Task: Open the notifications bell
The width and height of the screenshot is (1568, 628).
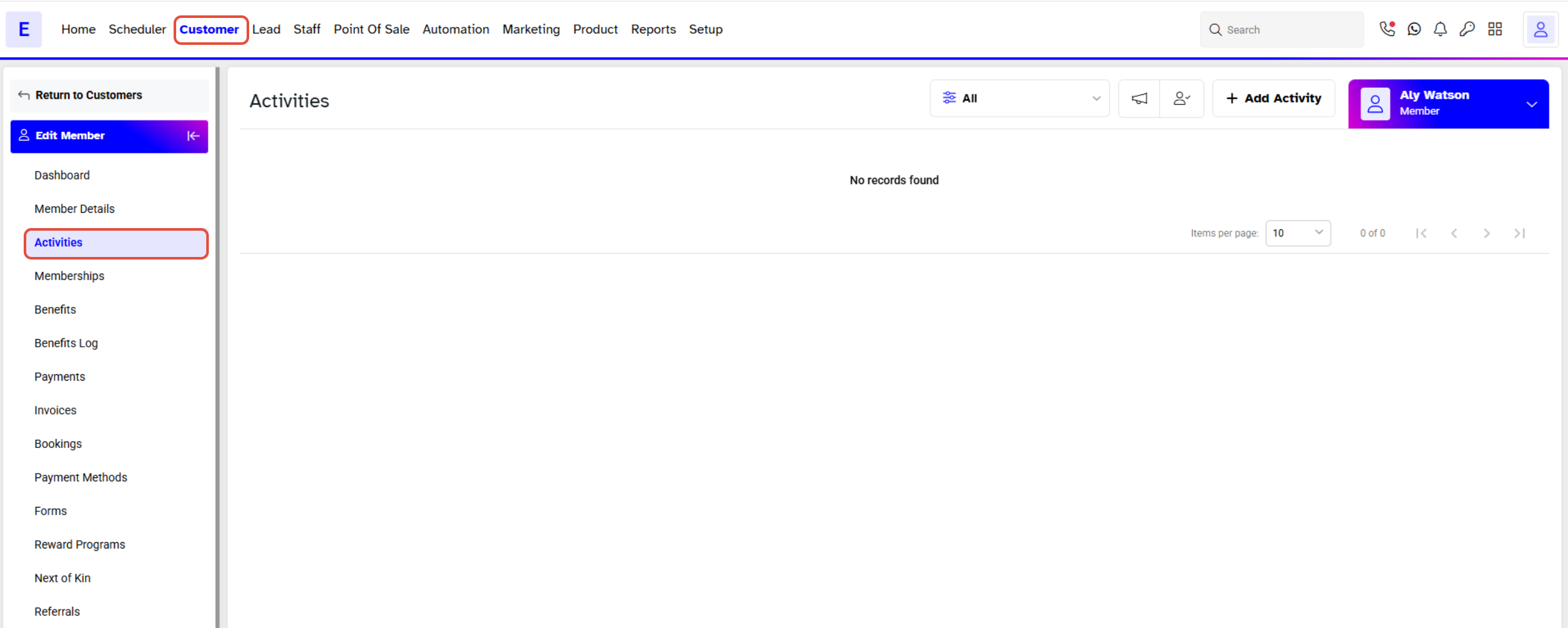Action: pyautogui.click(x=1440, y=29)
